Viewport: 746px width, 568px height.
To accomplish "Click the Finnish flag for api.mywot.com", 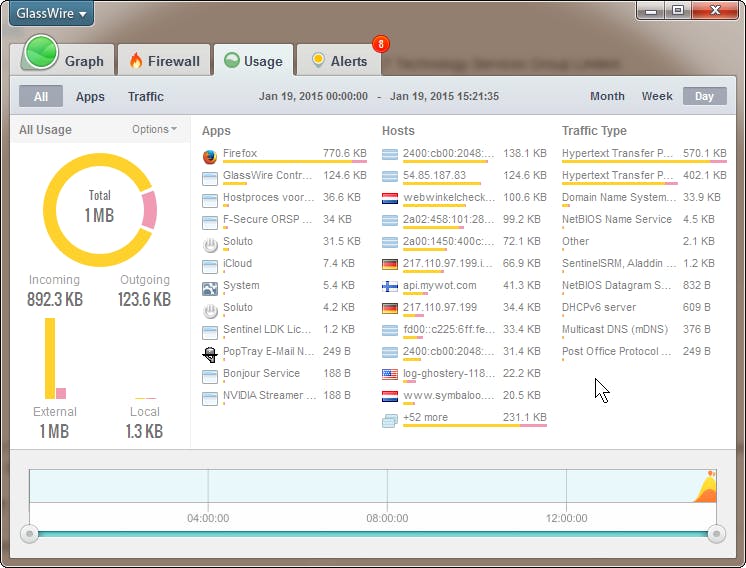I will pos(390,286).
